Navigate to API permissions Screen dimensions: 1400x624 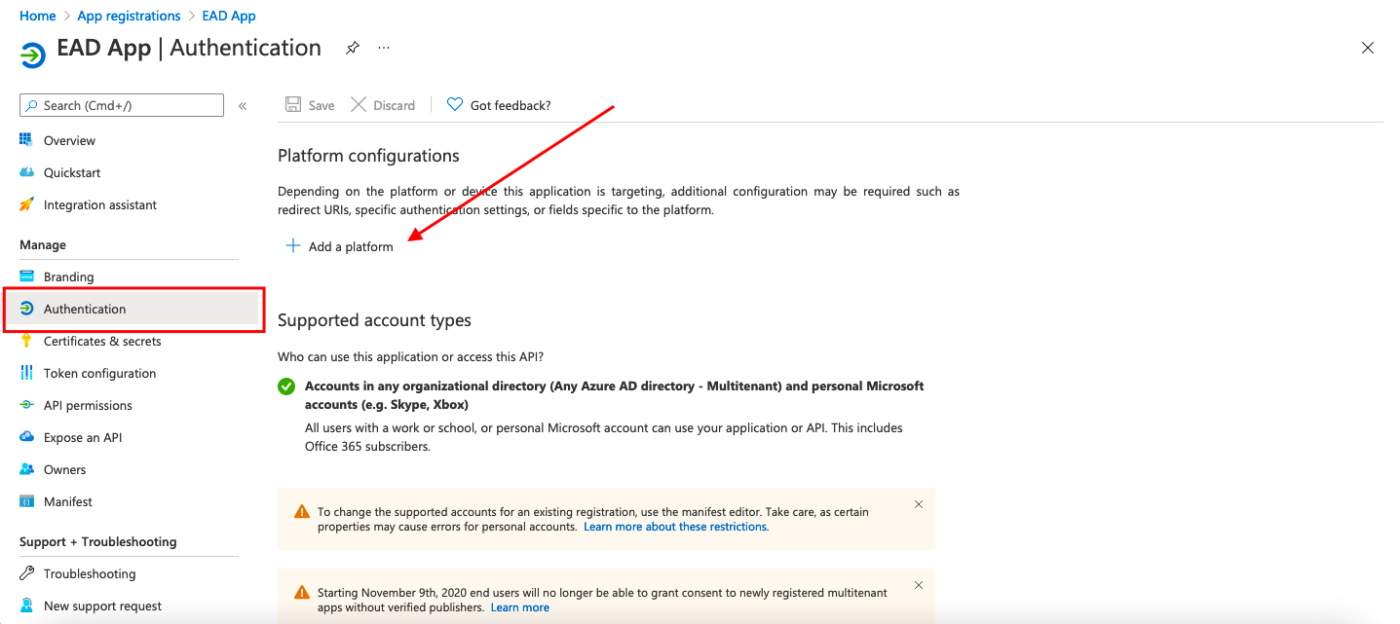coord(87,405)
